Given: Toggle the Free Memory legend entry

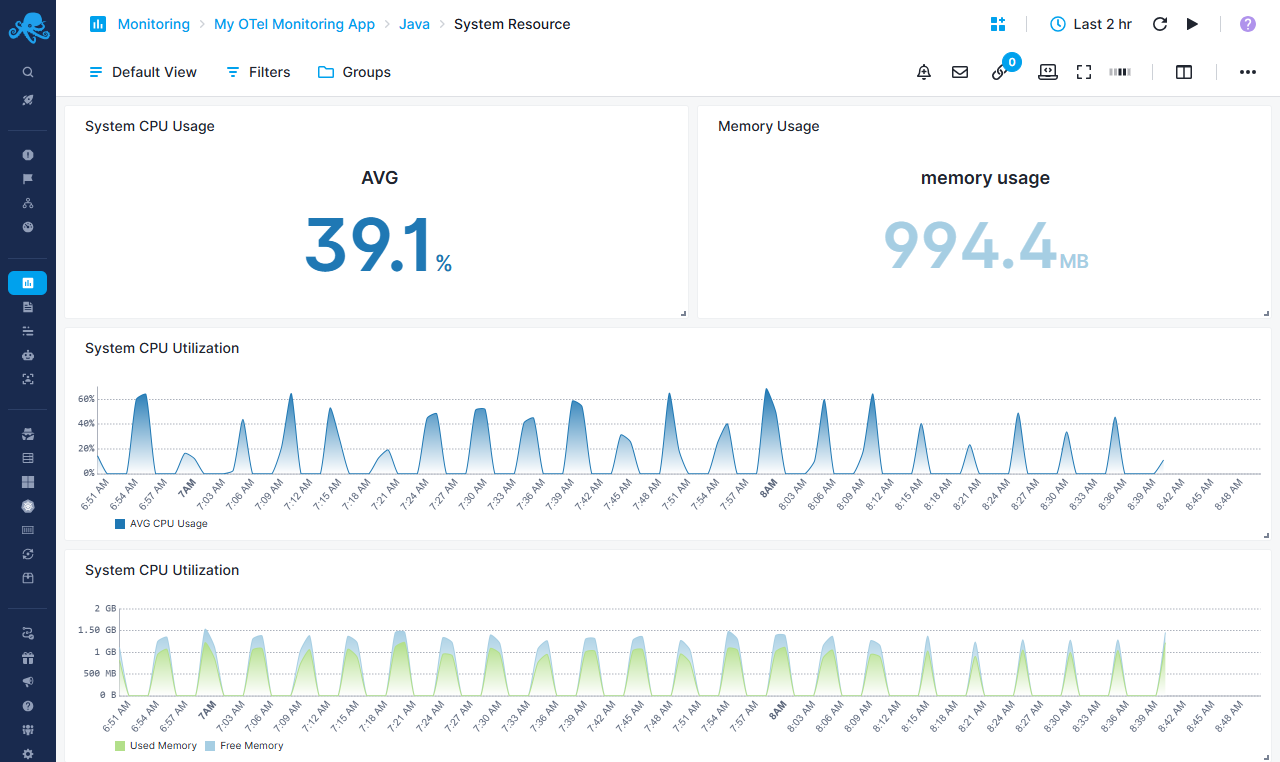Looking at the screenshot, I should tap(244, 745).
